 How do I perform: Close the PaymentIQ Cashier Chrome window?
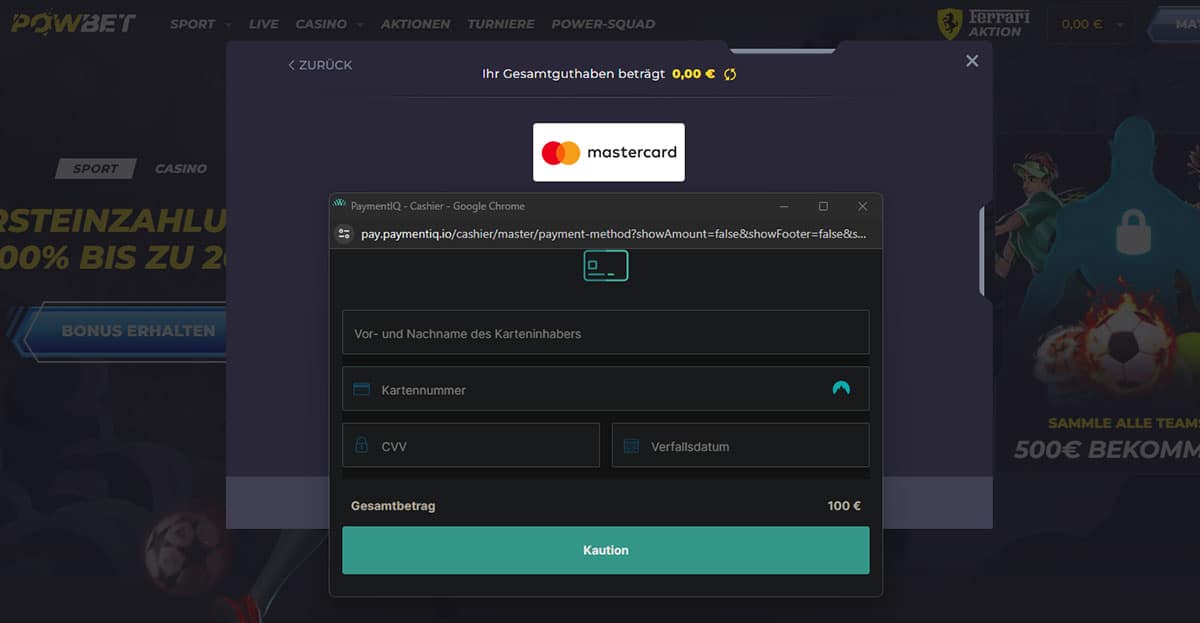(863, 206)
